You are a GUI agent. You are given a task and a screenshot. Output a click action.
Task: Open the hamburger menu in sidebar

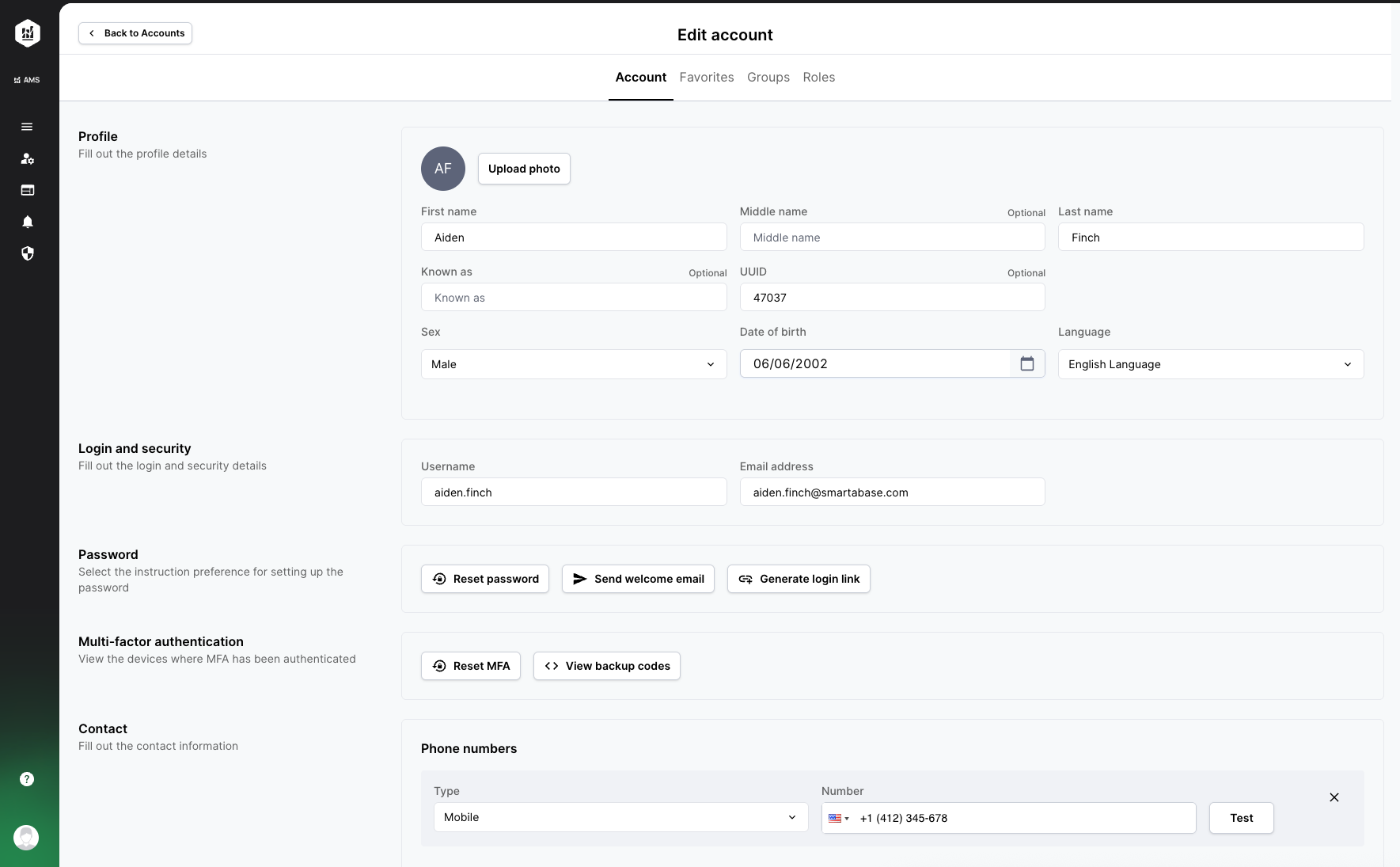[27, 127]
